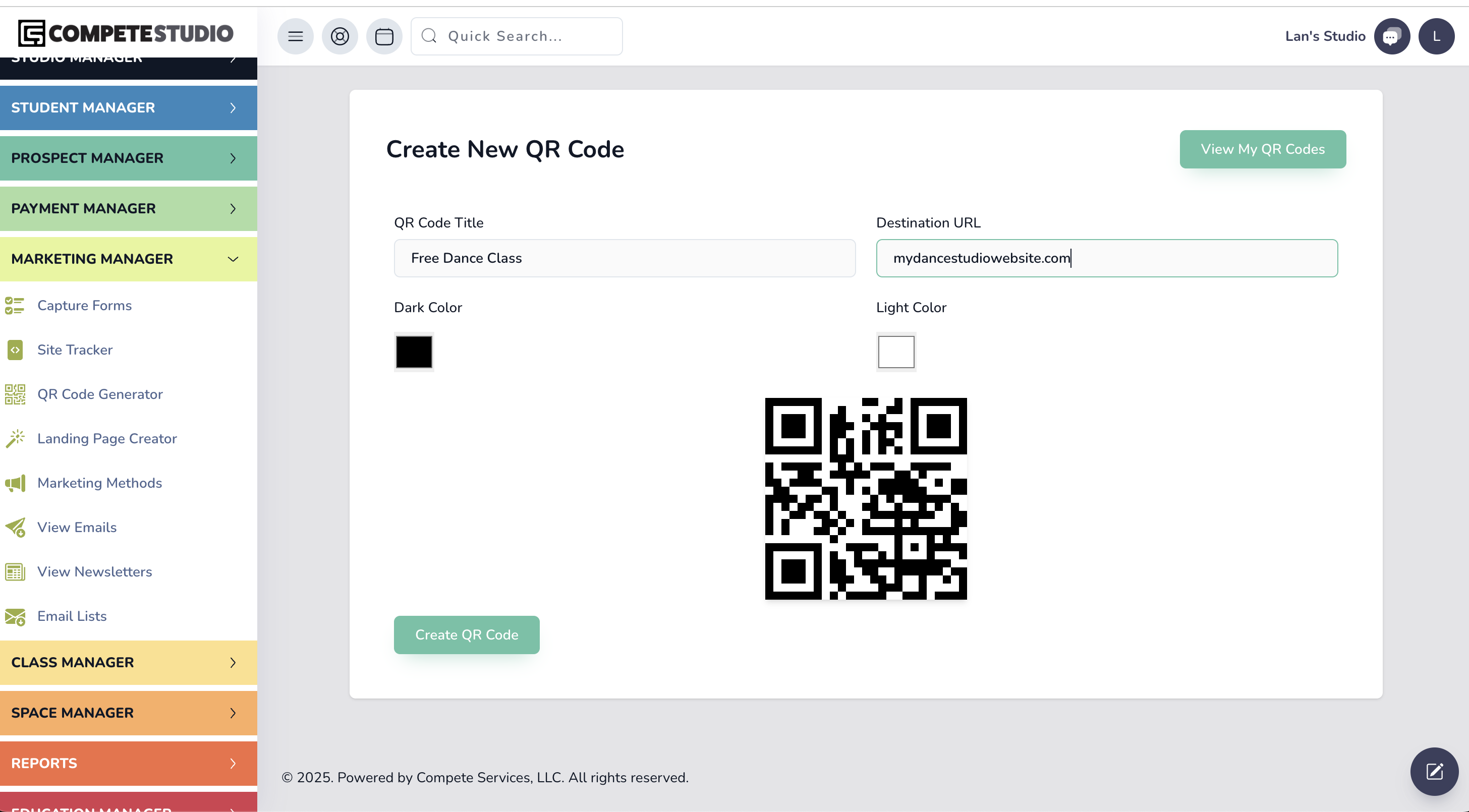Expand the Class Manager section

pyautogui.click(x=128, y=663)
